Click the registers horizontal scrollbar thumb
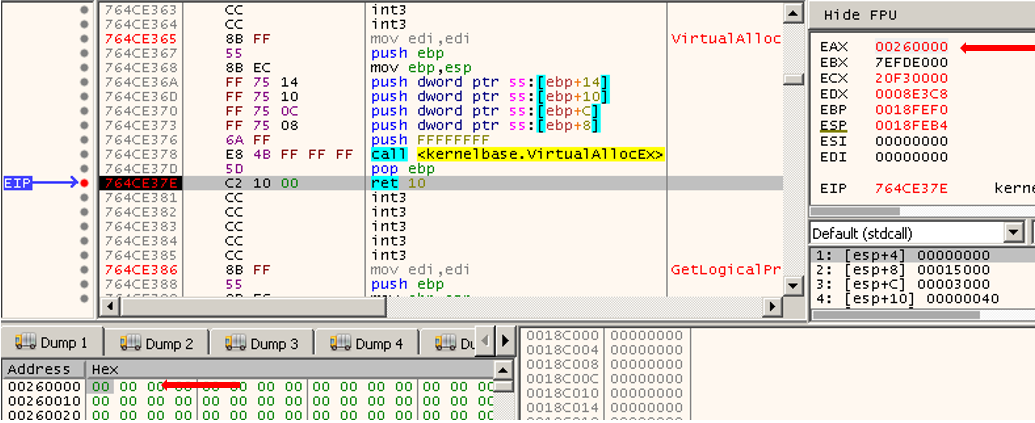Viewport: 1035px width, 423px height. [855, 212]
